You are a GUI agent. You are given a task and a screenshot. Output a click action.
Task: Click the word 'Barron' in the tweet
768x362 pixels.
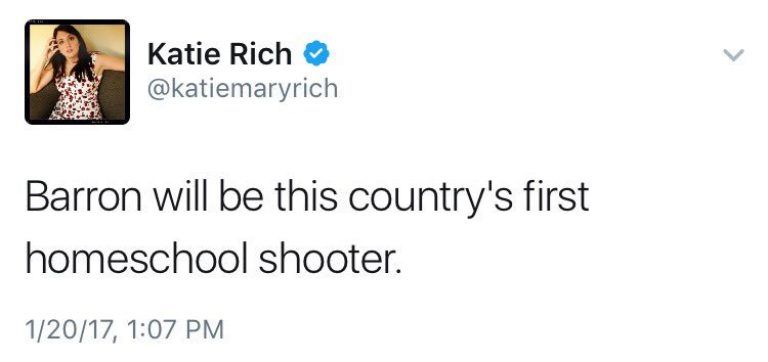point(84,197)
